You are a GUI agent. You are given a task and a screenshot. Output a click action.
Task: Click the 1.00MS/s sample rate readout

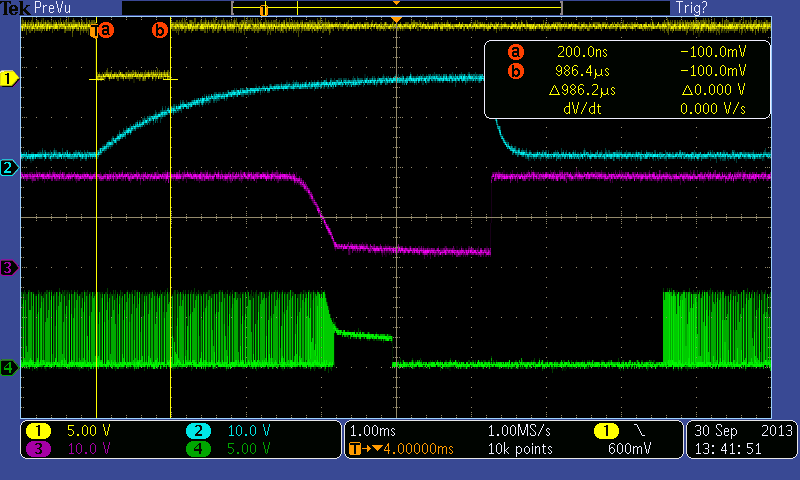pyautogui.click(x=519, y=431)
